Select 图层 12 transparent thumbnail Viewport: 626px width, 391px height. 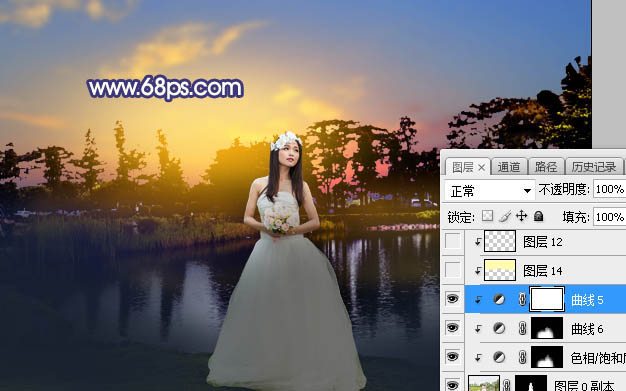coord(500,241)
